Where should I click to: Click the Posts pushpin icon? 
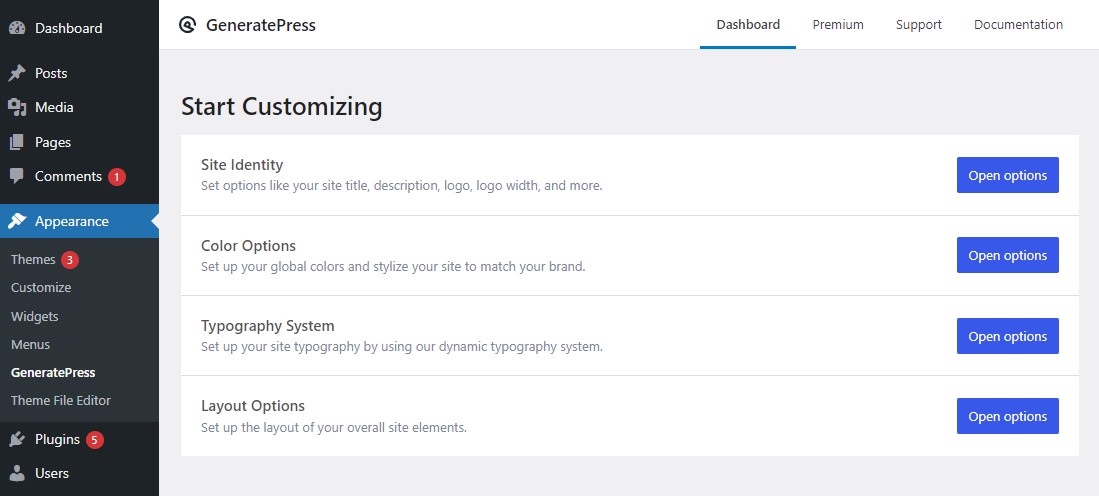click(17, 73)
